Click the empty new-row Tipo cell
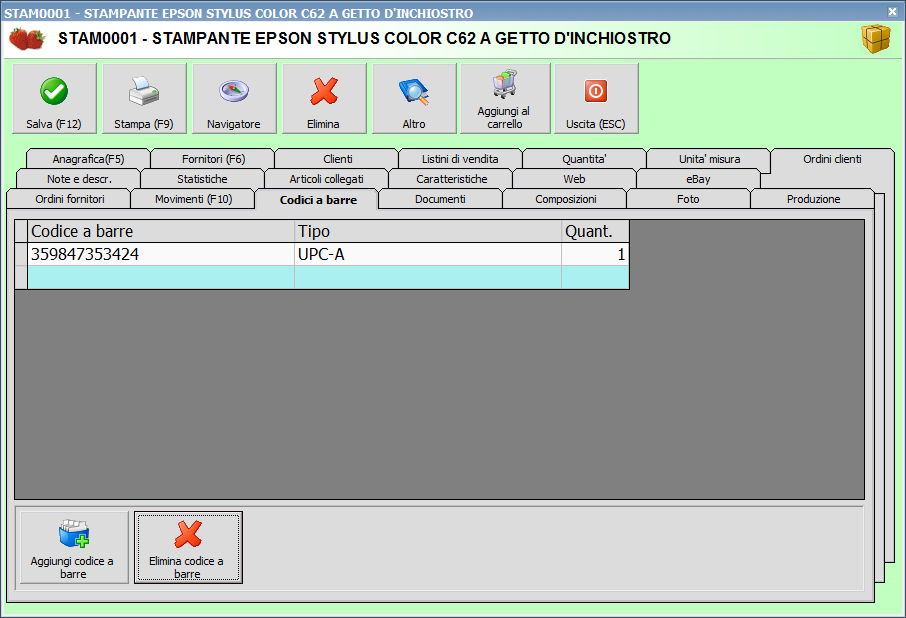906x618 pixels. tap(428, 277)
